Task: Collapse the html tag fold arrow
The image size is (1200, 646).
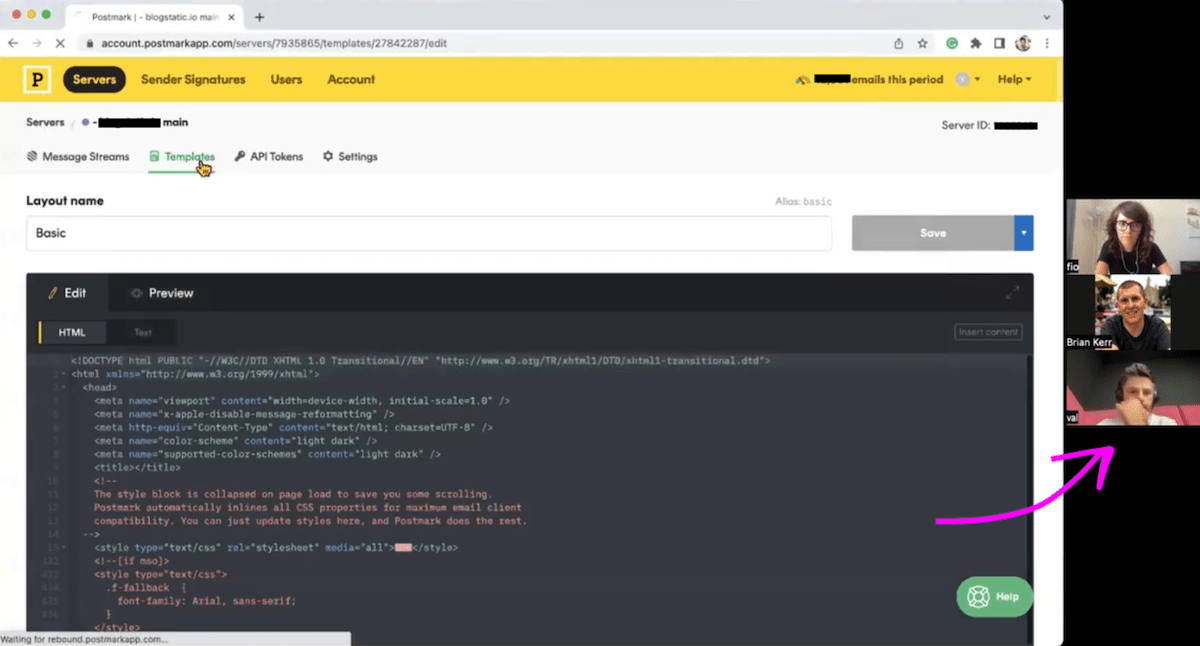Action: [x=63, y=374]
